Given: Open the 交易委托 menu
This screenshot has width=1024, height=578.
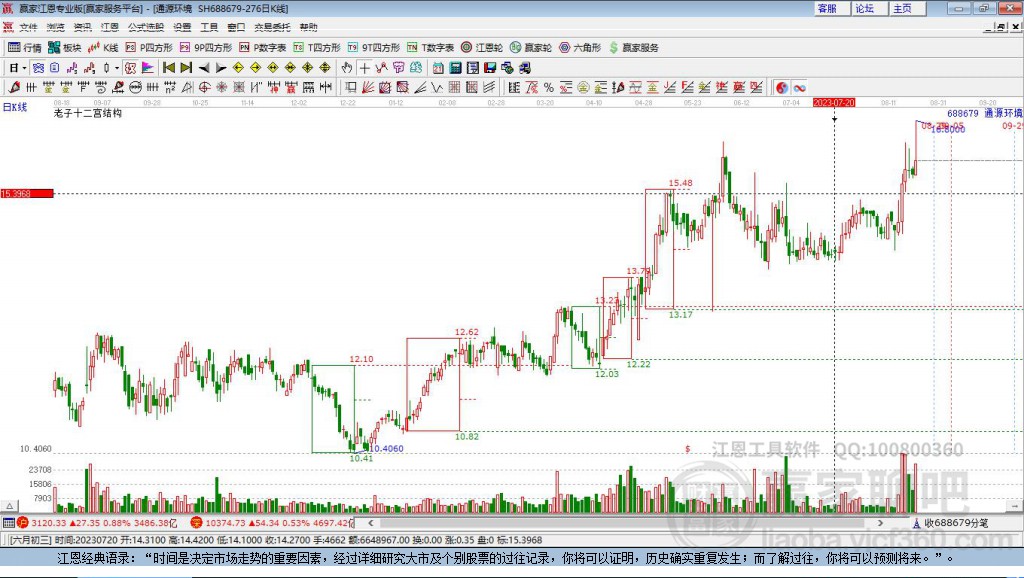Looking at the screenshot, I should 272,27.
